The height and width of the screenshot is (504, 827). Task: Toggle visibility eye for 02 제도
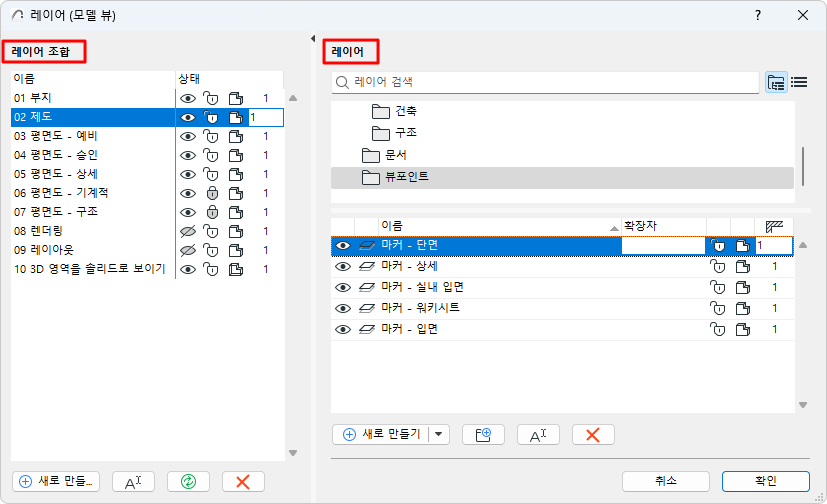[x=188, y=118]
